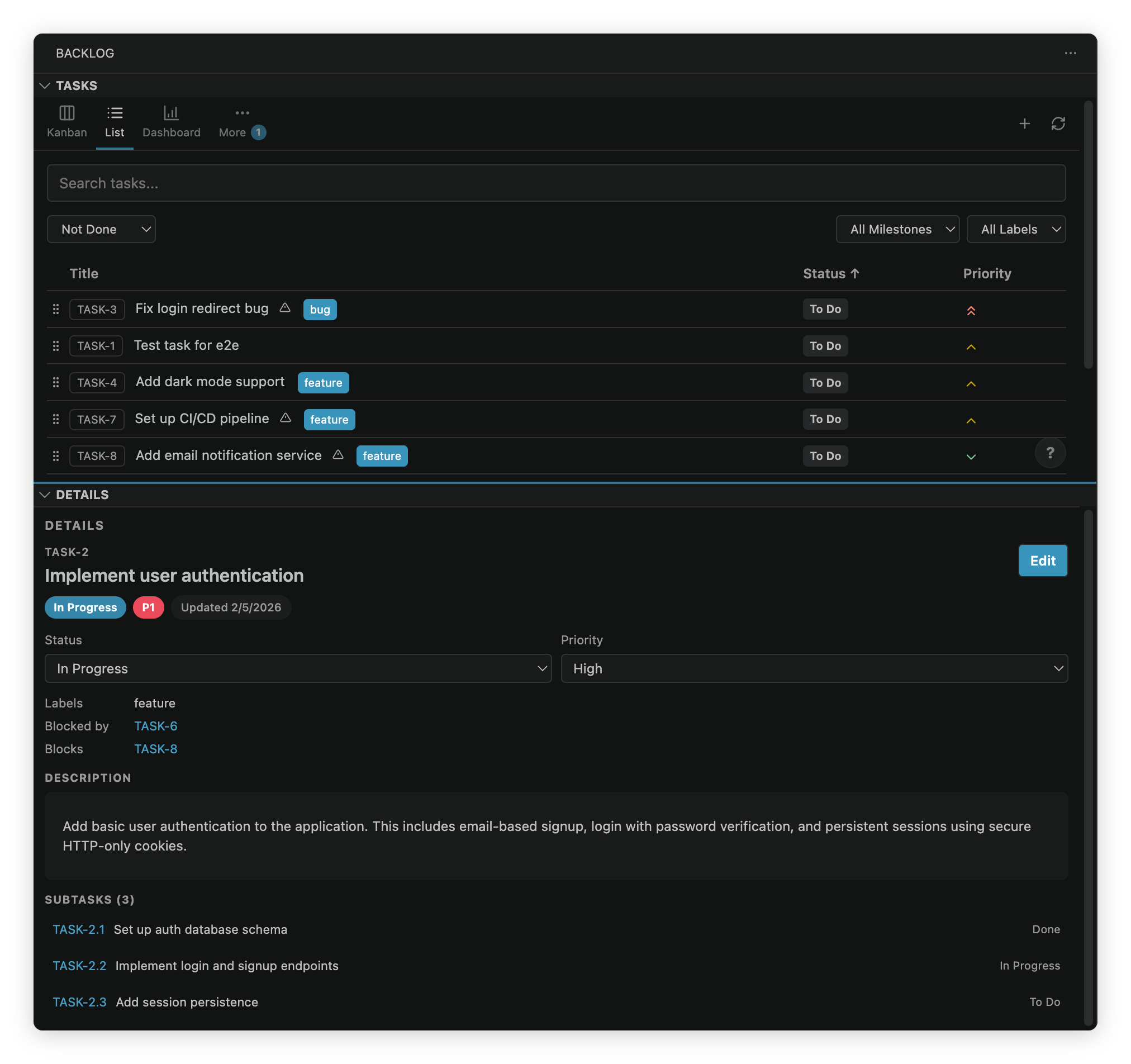
Task: Click drag handle for TASK-4 row
Action: coord(56,382)
